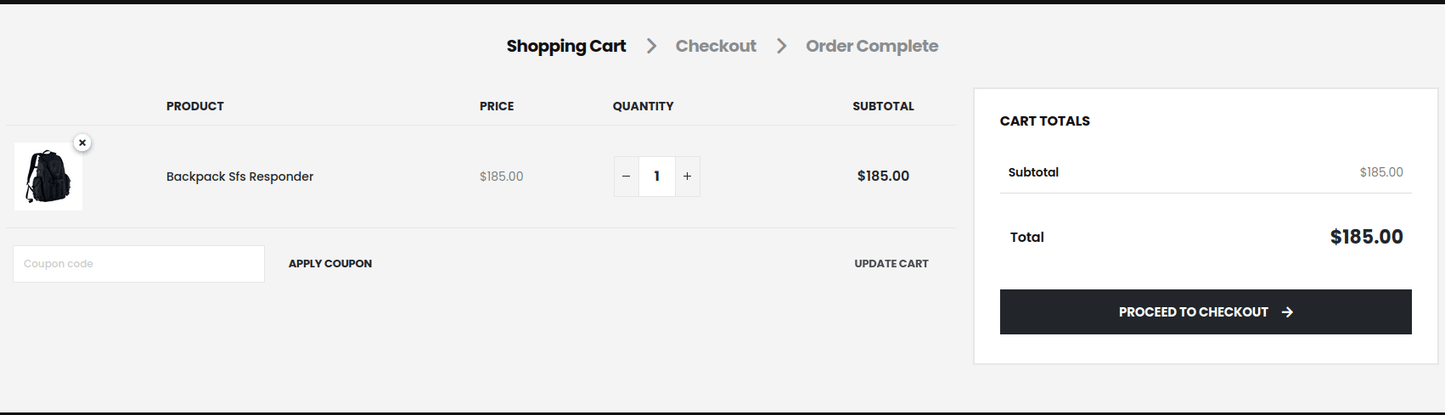Select the Shopping Cart step
1445x415 pixels.
566,46
